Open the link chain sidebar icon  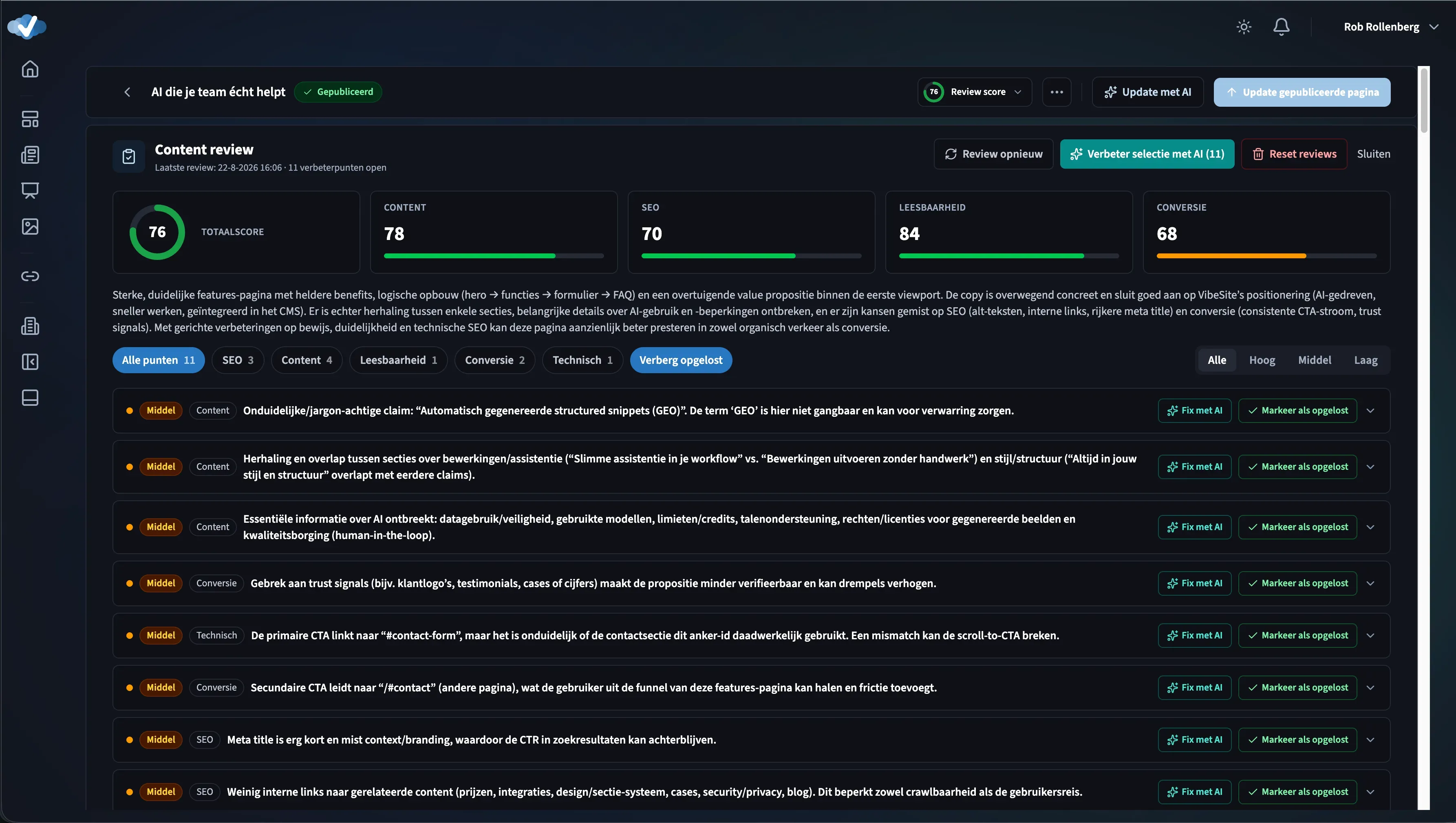coord(30,276)
